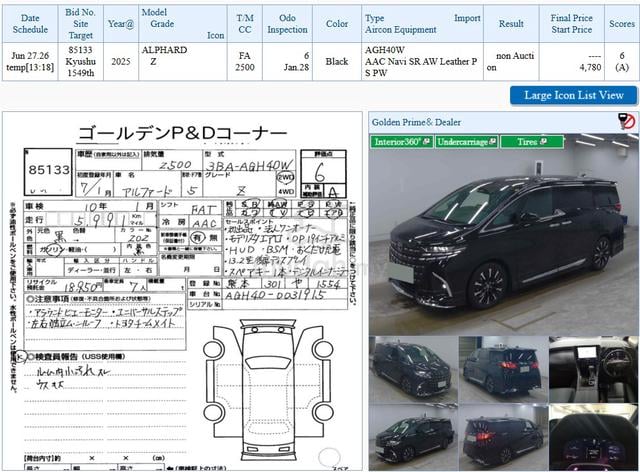Click the auction sheet image
The width and height of the screenshot is (640, 472).
182,291
